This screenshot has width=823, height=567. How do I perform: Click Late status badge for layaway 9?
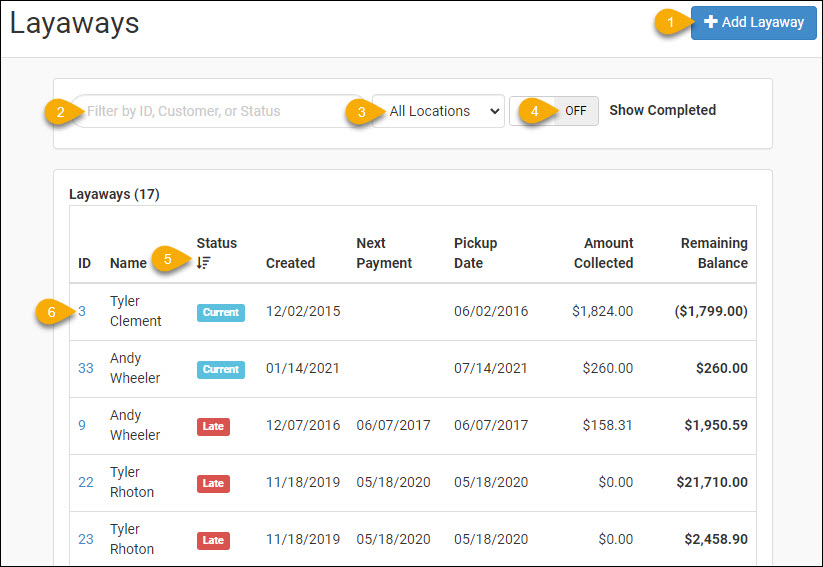click(213, 426)
